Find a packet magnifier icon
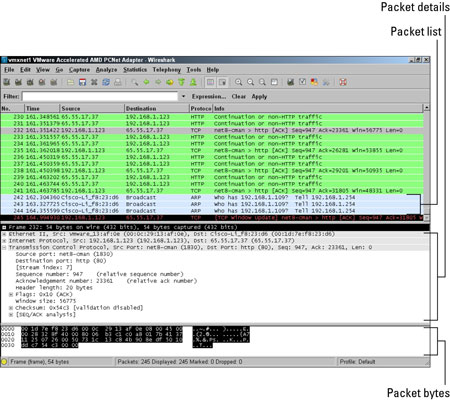Image resolution: width=450 pixels, height=400 pixels. coord(134,82)
